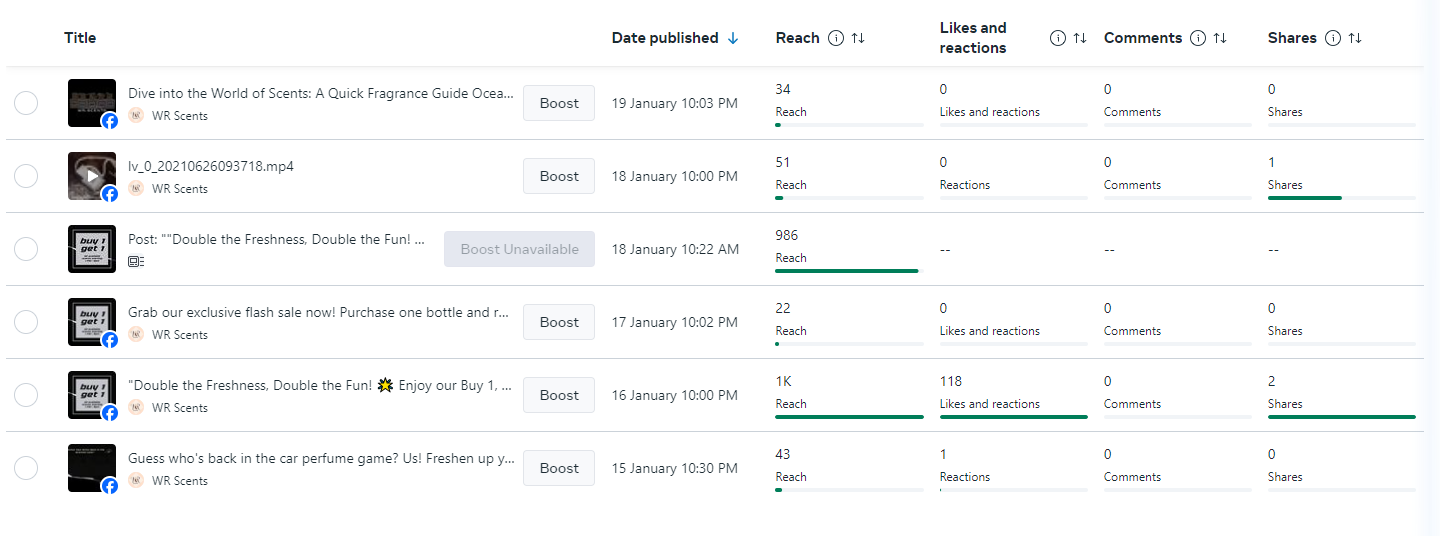Toggle Date published sort order arrow

pyautogui.click(x=733, y=38)
